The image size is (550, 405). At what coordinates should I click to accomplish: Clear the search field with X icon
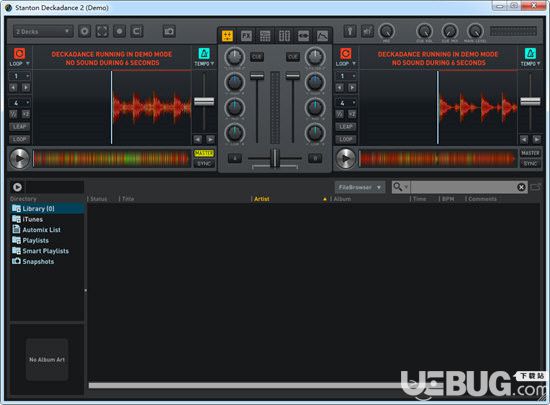521,187
